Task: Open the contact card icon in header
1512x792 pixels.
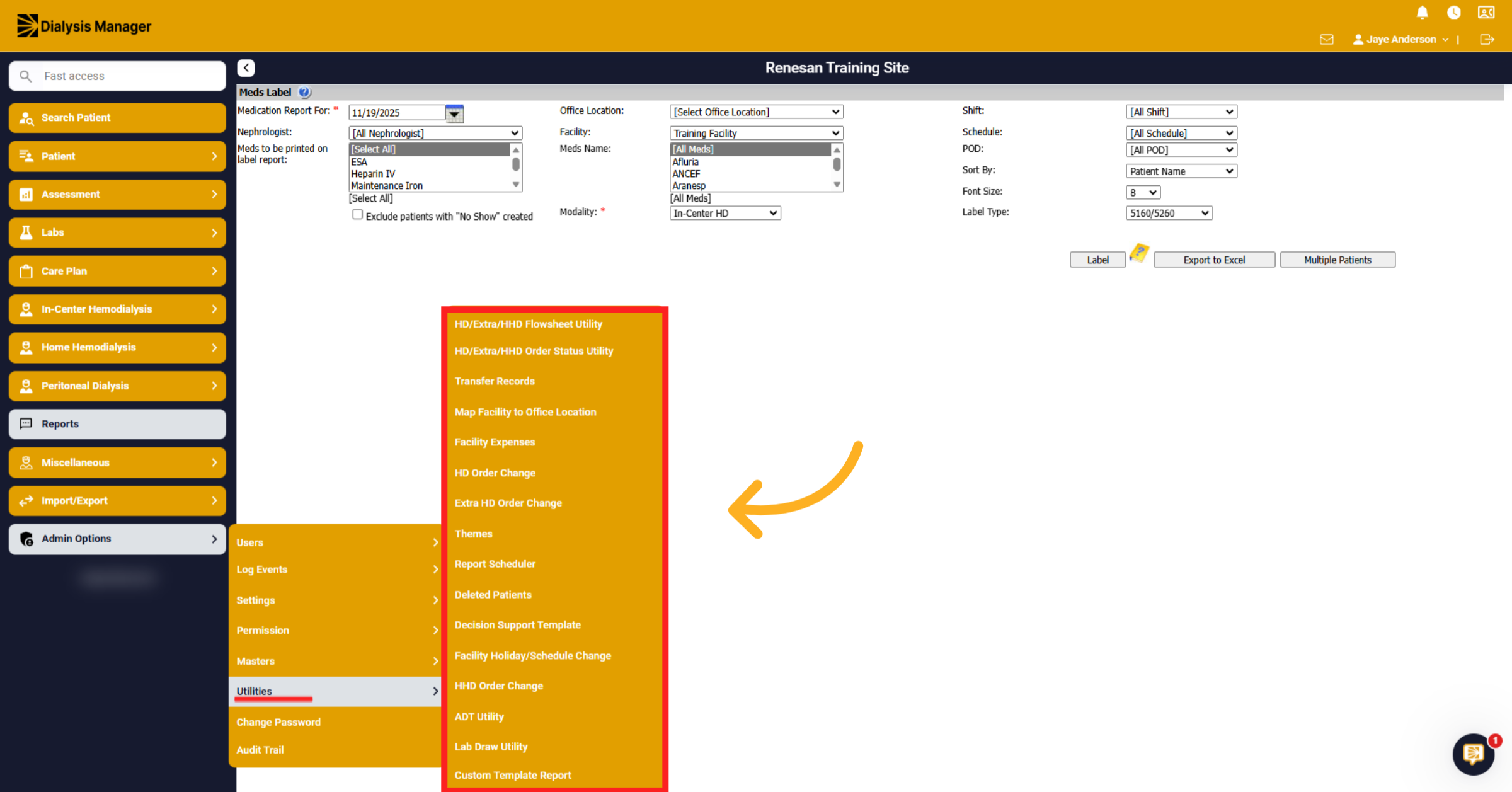Action: pyautogui.click(x=1486, y=13)
